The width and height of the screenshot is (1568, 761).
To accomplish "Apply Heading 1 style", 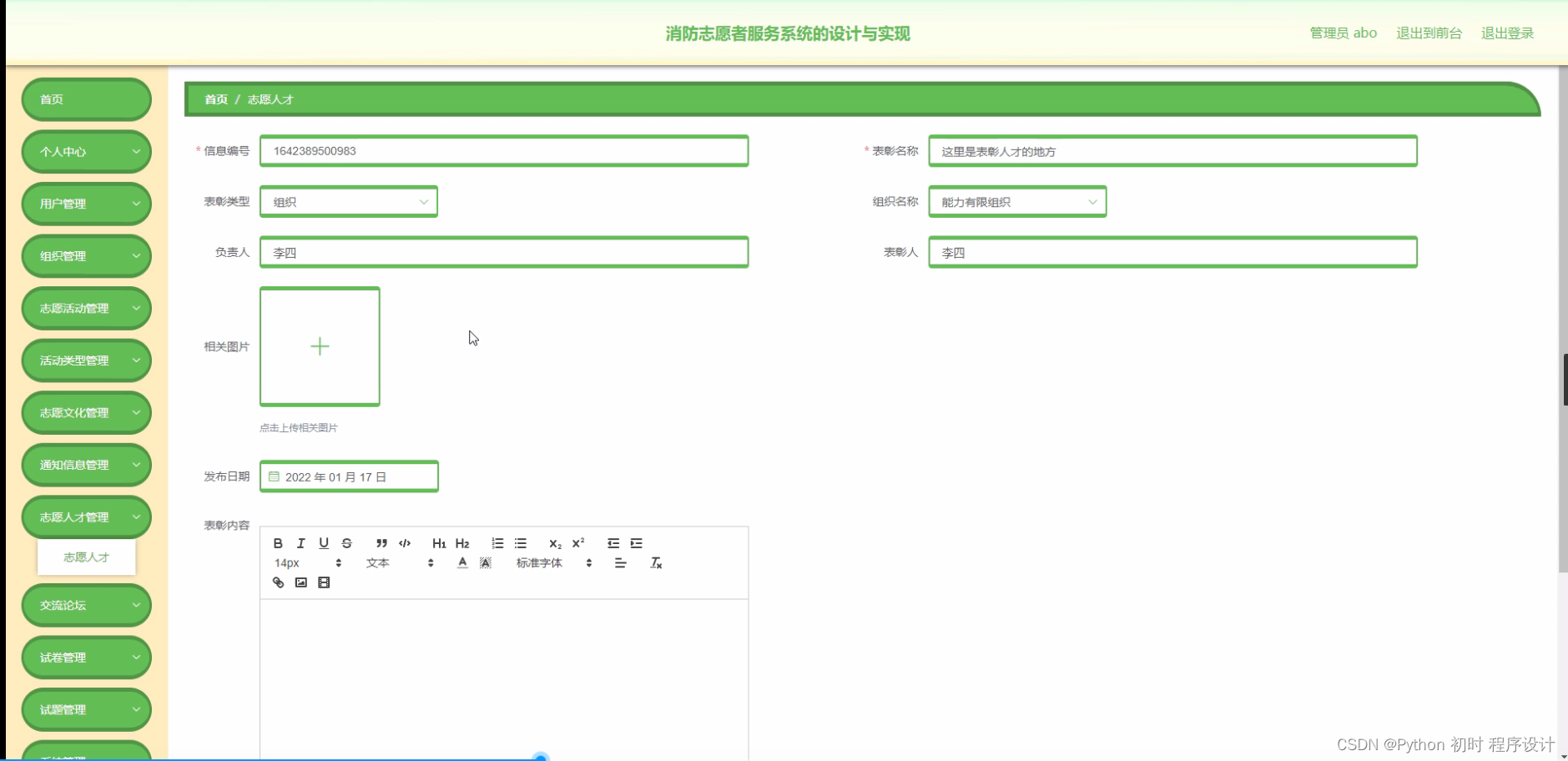I will [x=439, y=543].
